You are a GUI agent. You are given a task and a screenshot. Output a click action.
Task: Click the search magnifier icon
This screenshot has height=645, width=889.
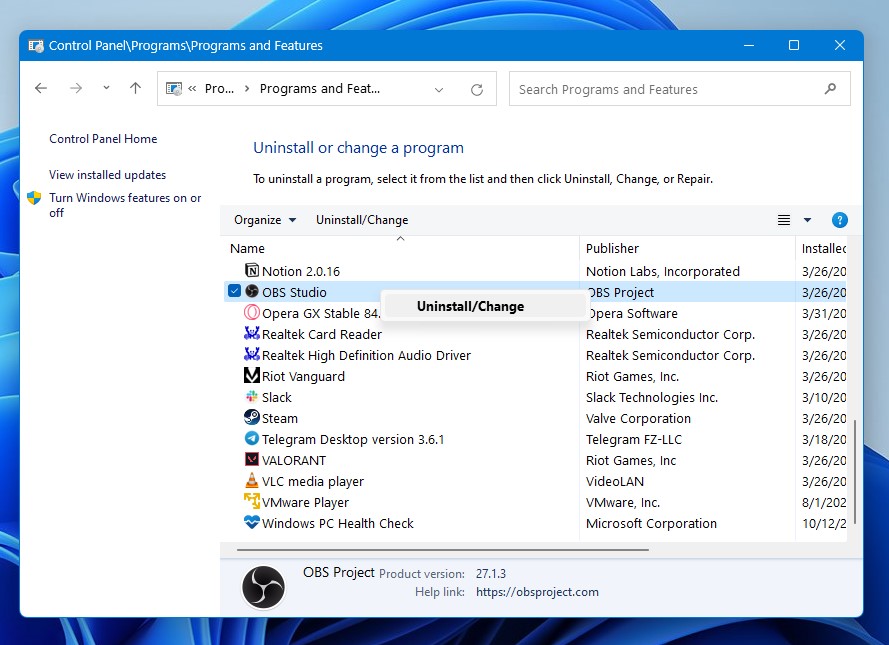tap(830, 88)
